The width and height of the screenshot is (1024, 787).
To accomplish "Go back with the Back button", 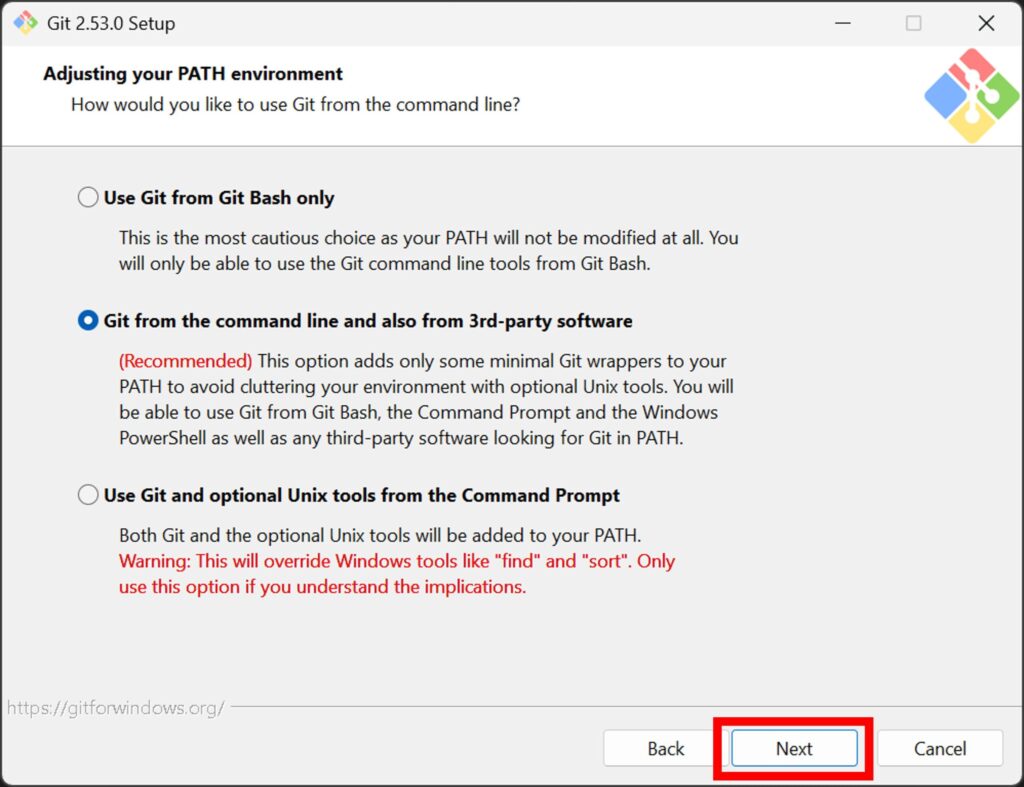I will click(665, 748).
